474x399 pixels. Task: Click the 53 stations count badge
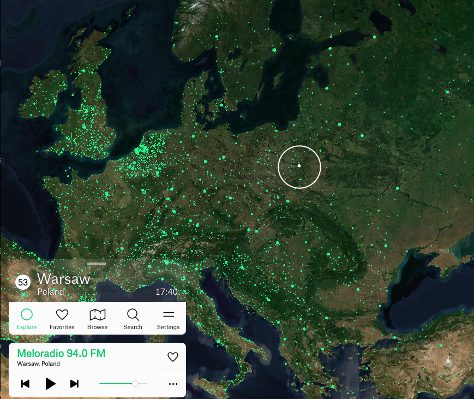23,283
